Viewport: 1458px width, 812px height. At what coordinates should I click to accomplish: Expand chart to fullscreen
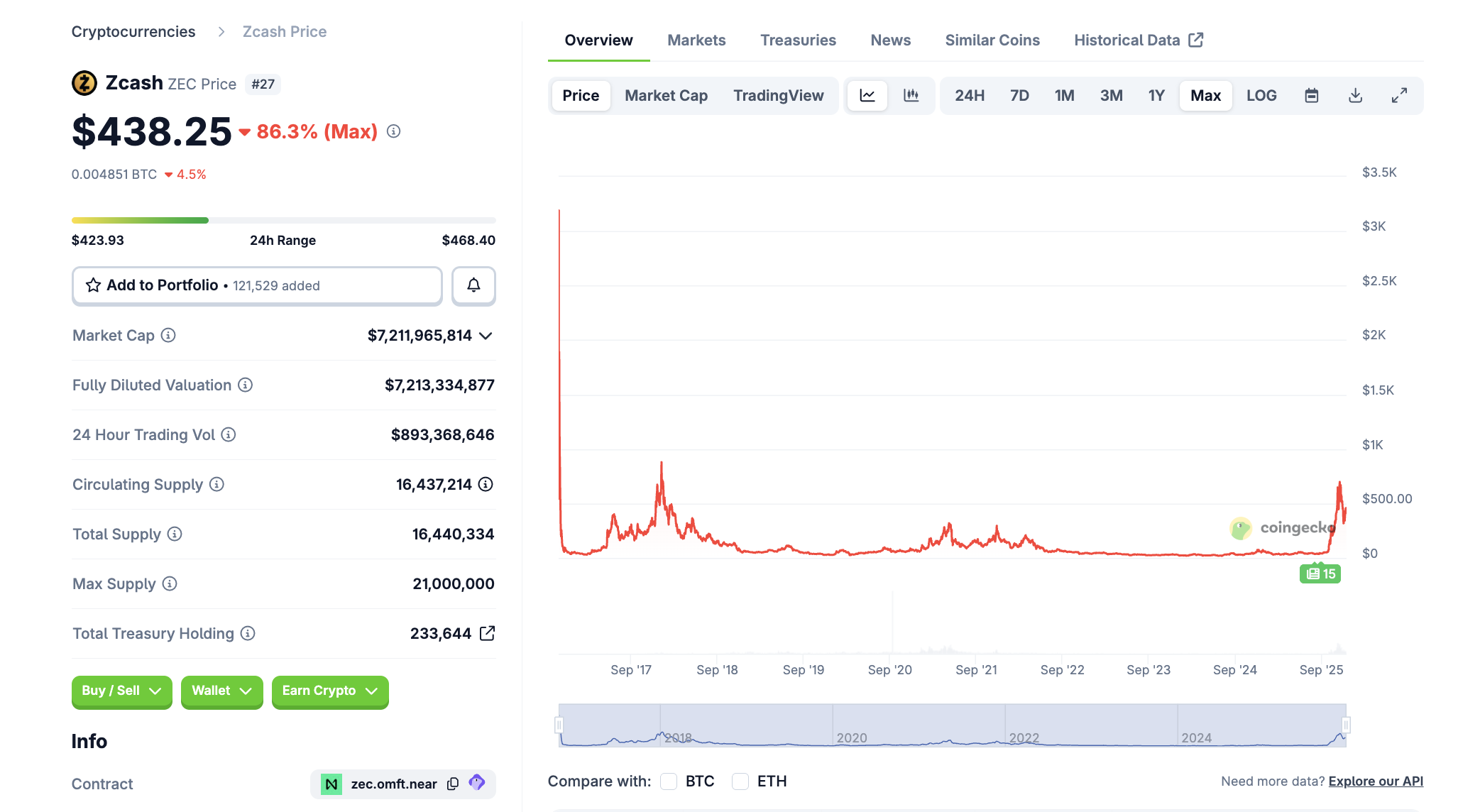(1399, 95)
